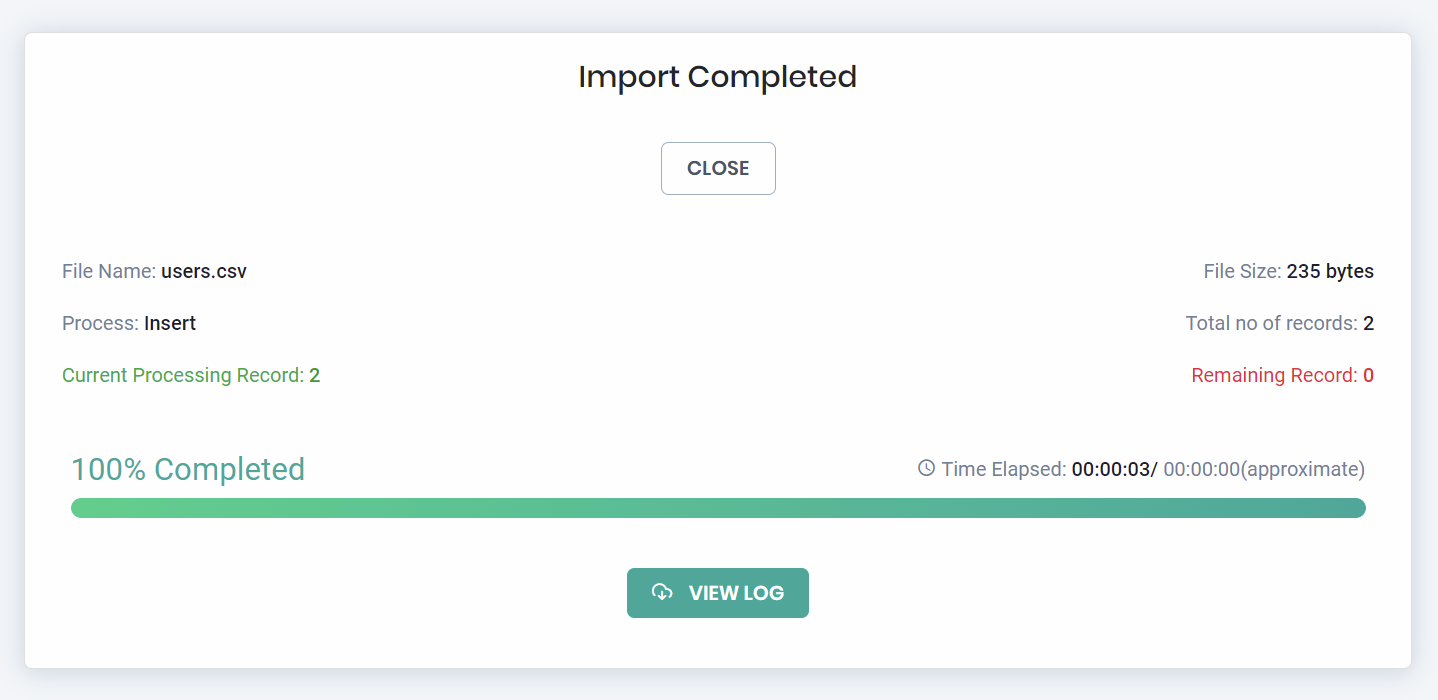The height and width of the screenshot is (700, 1438).
Task: Click the clock icon beside Time Elapsed
Action: tap(926, 468)
